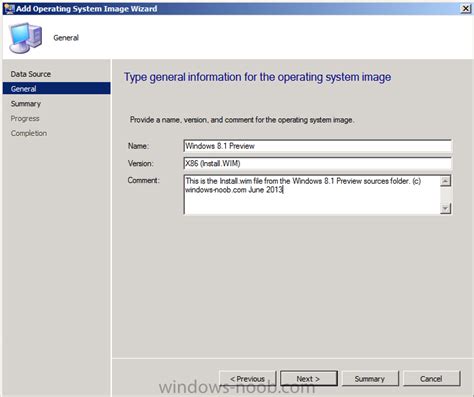Click the 'Version:' label
This screenshot has height=397, width=474.
click(x=141, y=163)
